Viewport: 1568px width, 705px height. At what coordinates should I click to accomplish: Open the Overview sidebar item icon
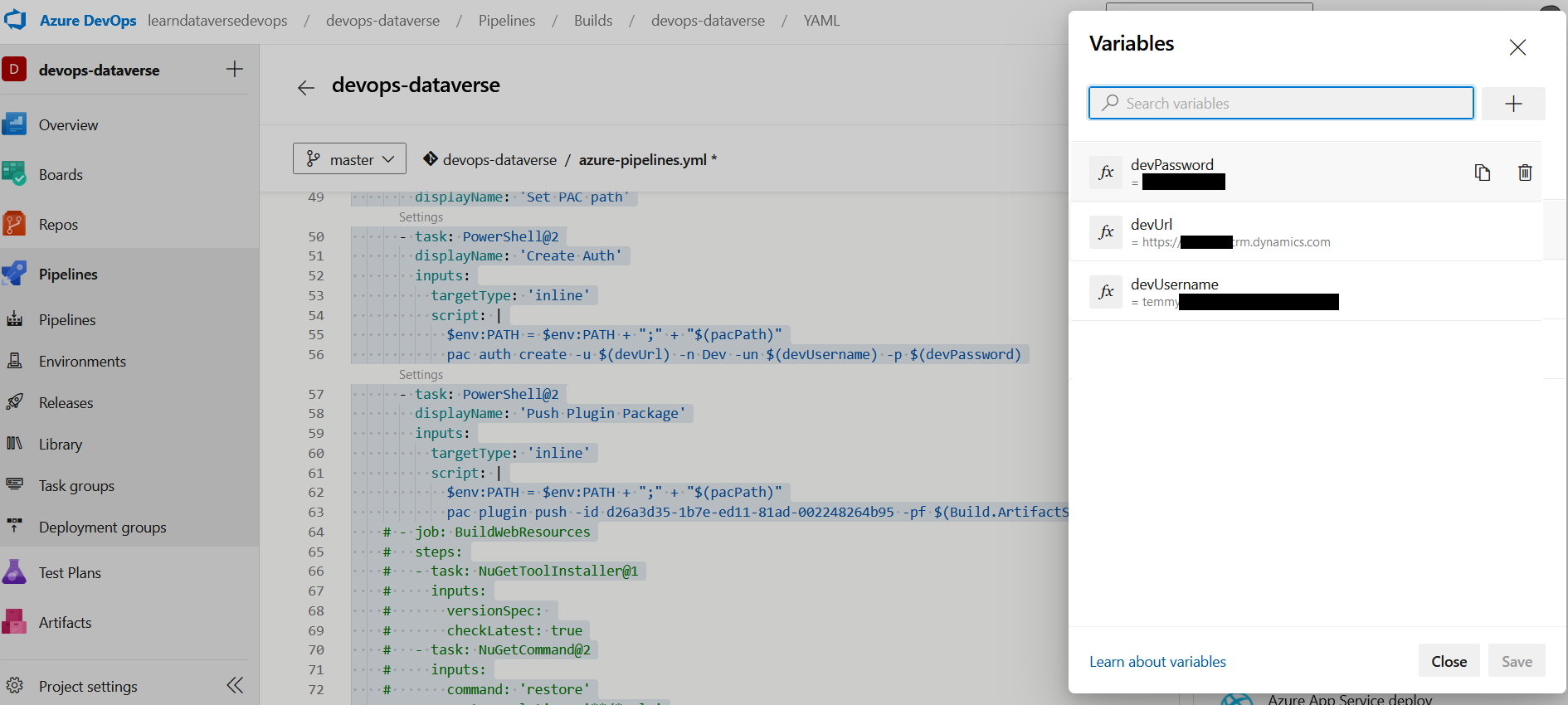point(14,124)
